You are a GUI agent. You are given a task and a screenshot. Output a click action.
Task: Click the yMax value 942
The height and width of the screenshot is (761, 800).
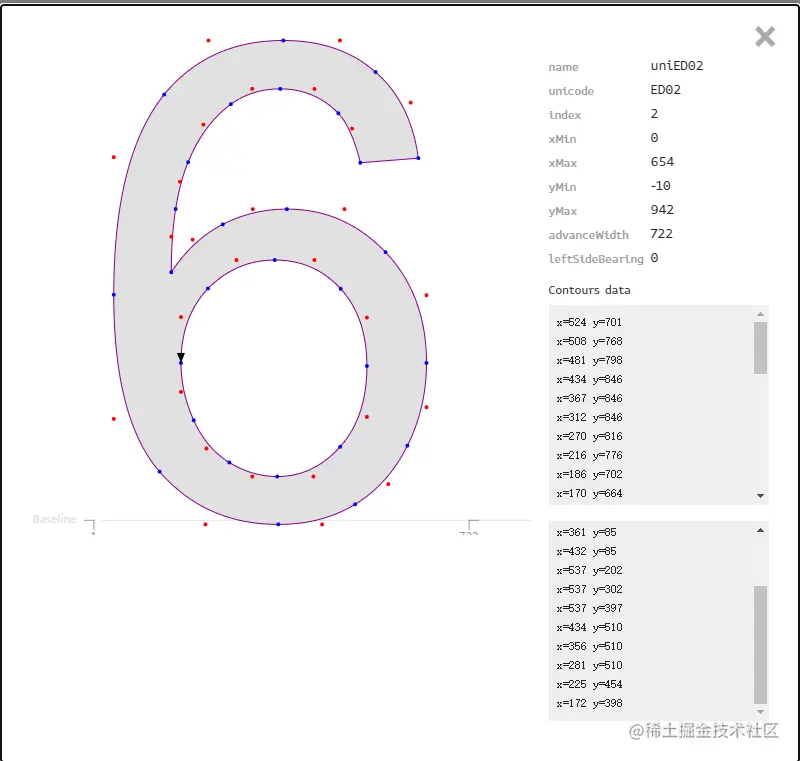click(662, 210)
